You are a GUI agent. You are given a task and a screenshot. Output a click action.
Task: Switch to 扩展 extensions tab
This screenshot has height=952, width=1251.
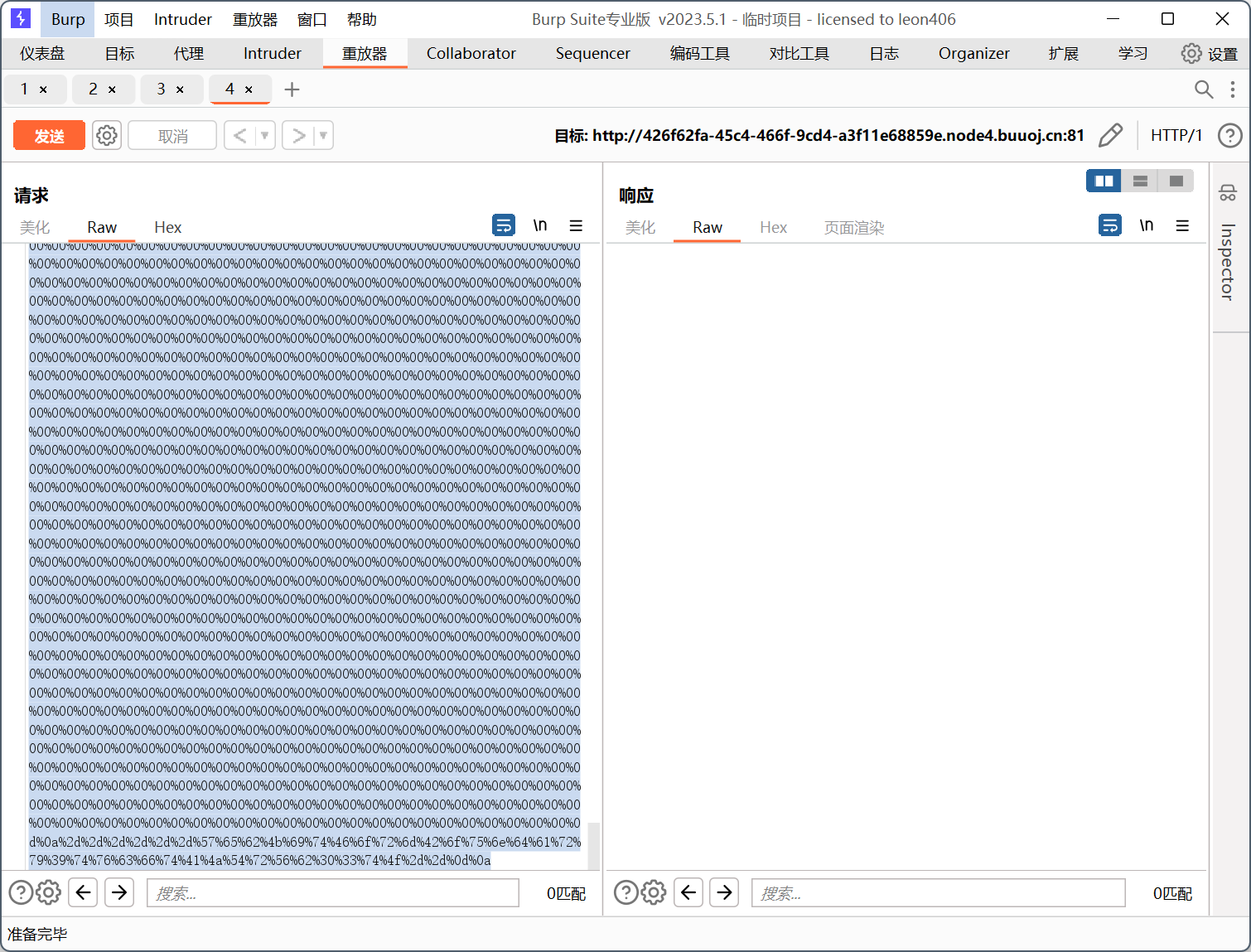tap(1064, 53)
